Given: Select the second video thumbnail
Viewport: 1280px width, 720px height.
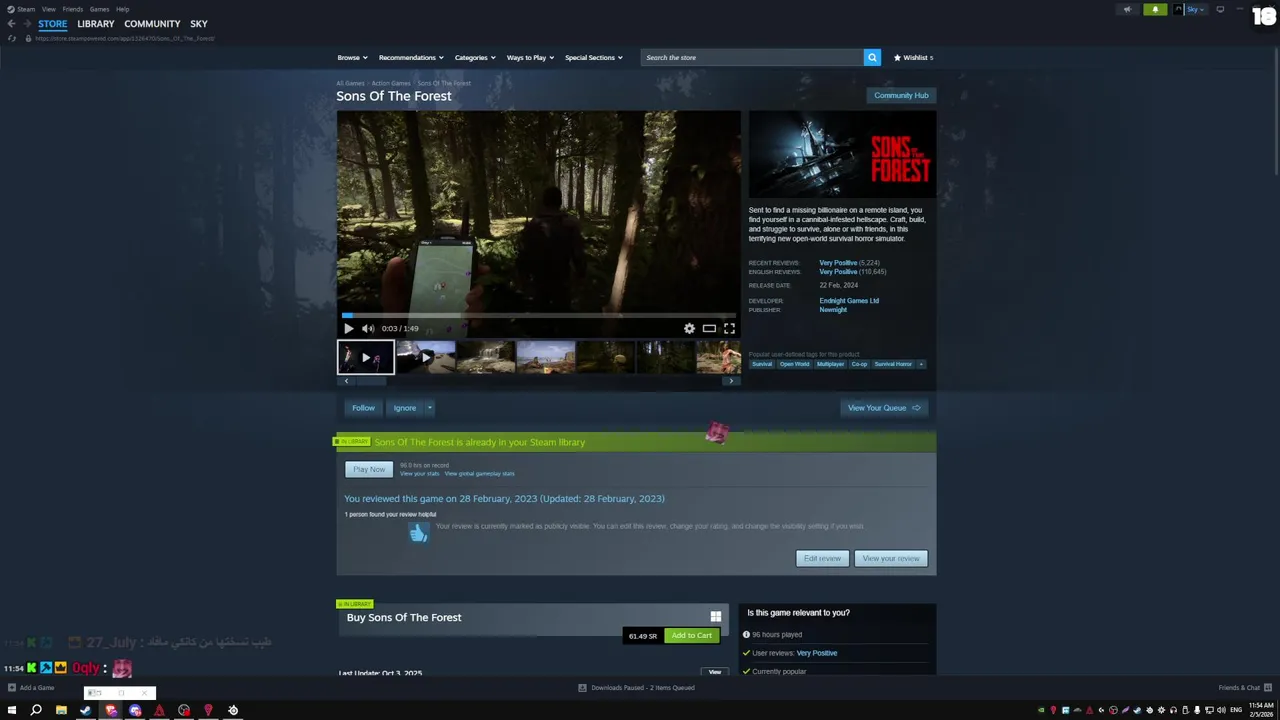Looking at the screenshot, I should [425, 357].
